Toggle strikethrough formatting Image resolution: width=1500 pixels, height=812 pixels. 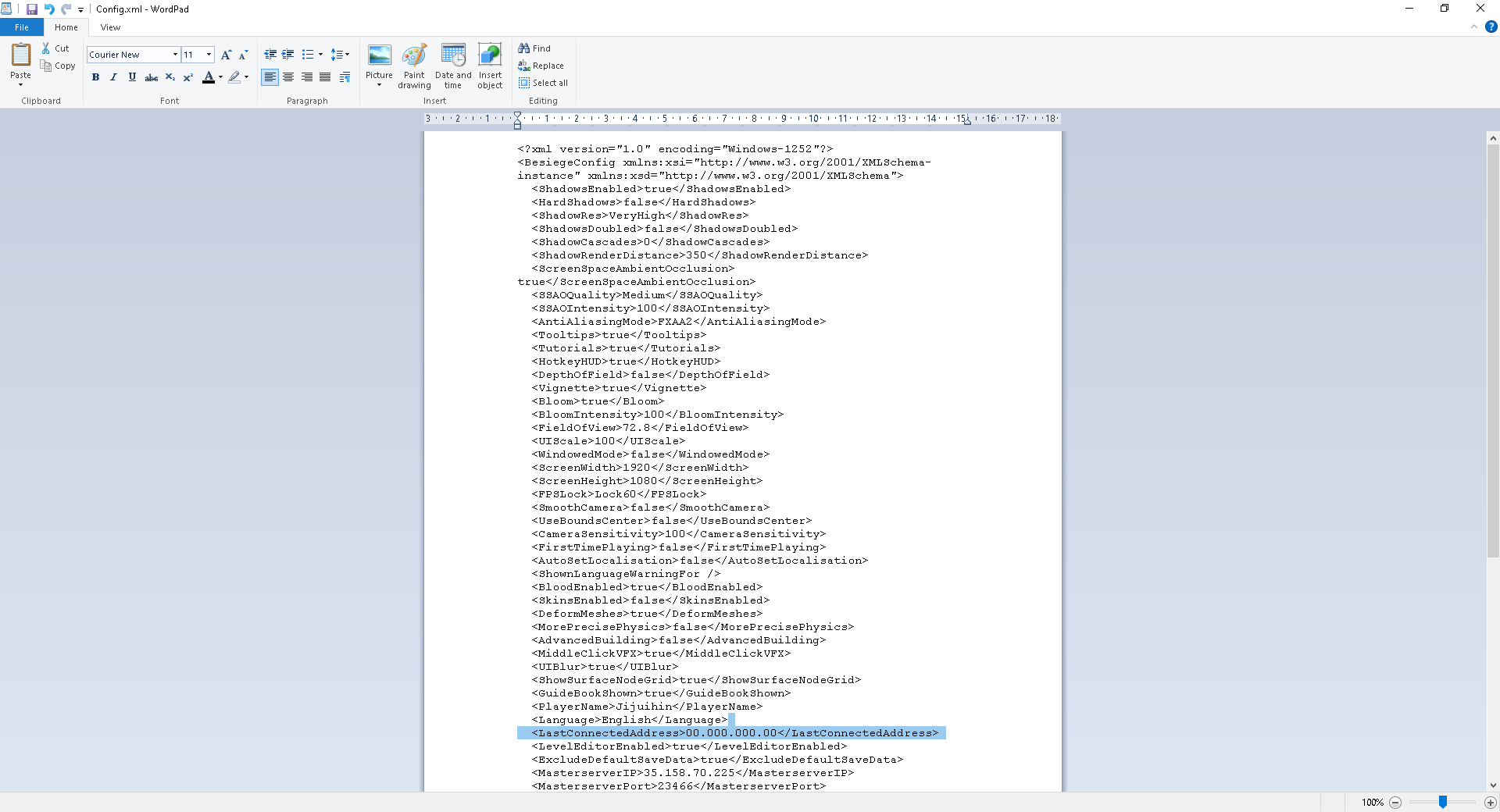click(152, 77)
